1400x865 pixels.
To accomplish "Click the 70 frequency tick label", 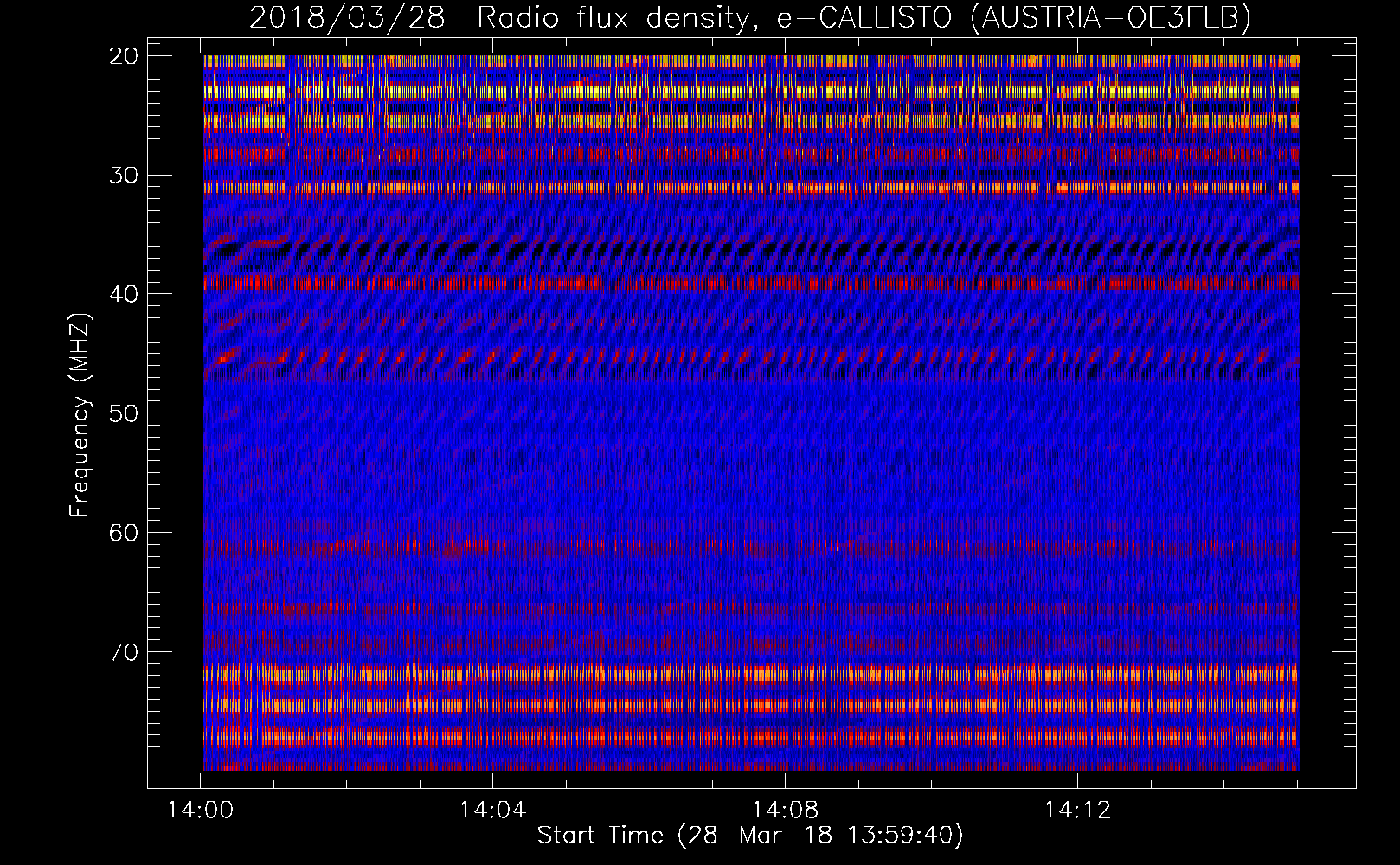I will coord(124,651).
